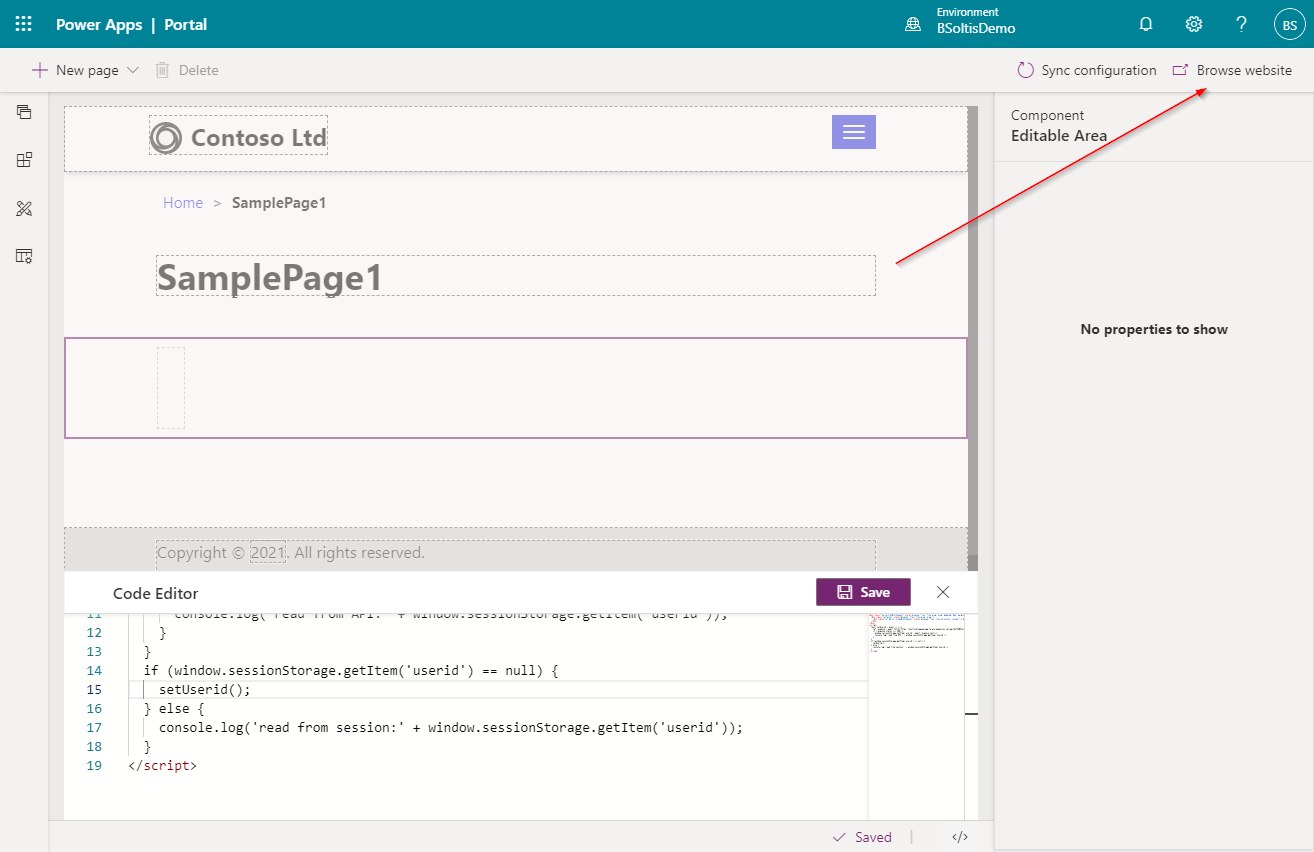Image resolution: width=1314 pixels, height=852 pixels.
Task: Click the Editable Area component heading
Action: [x=1059, y=135]
